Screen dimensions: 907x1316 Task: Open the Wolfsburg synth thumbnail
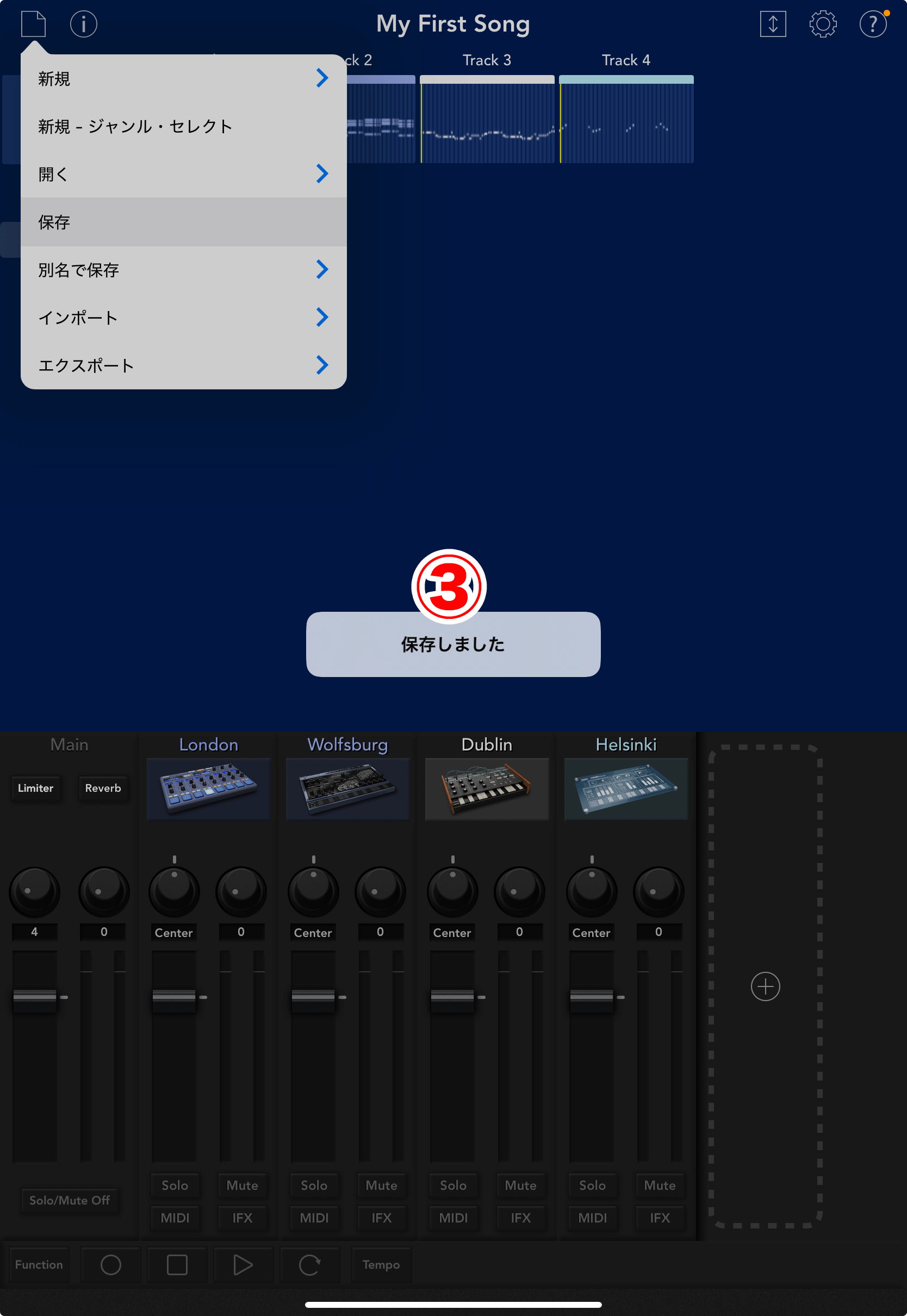(348, 788)
